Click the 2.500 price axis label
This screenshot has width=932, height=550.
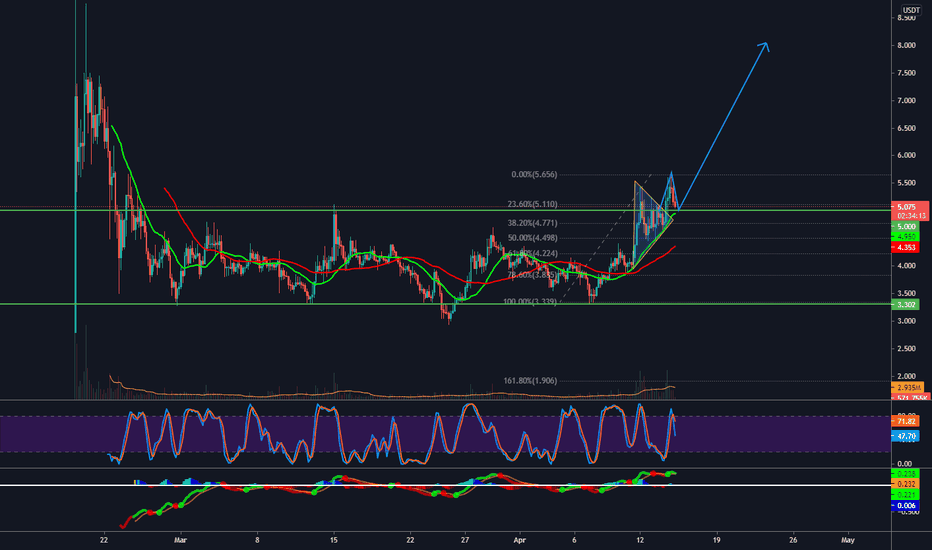click(x=906, y=348)
